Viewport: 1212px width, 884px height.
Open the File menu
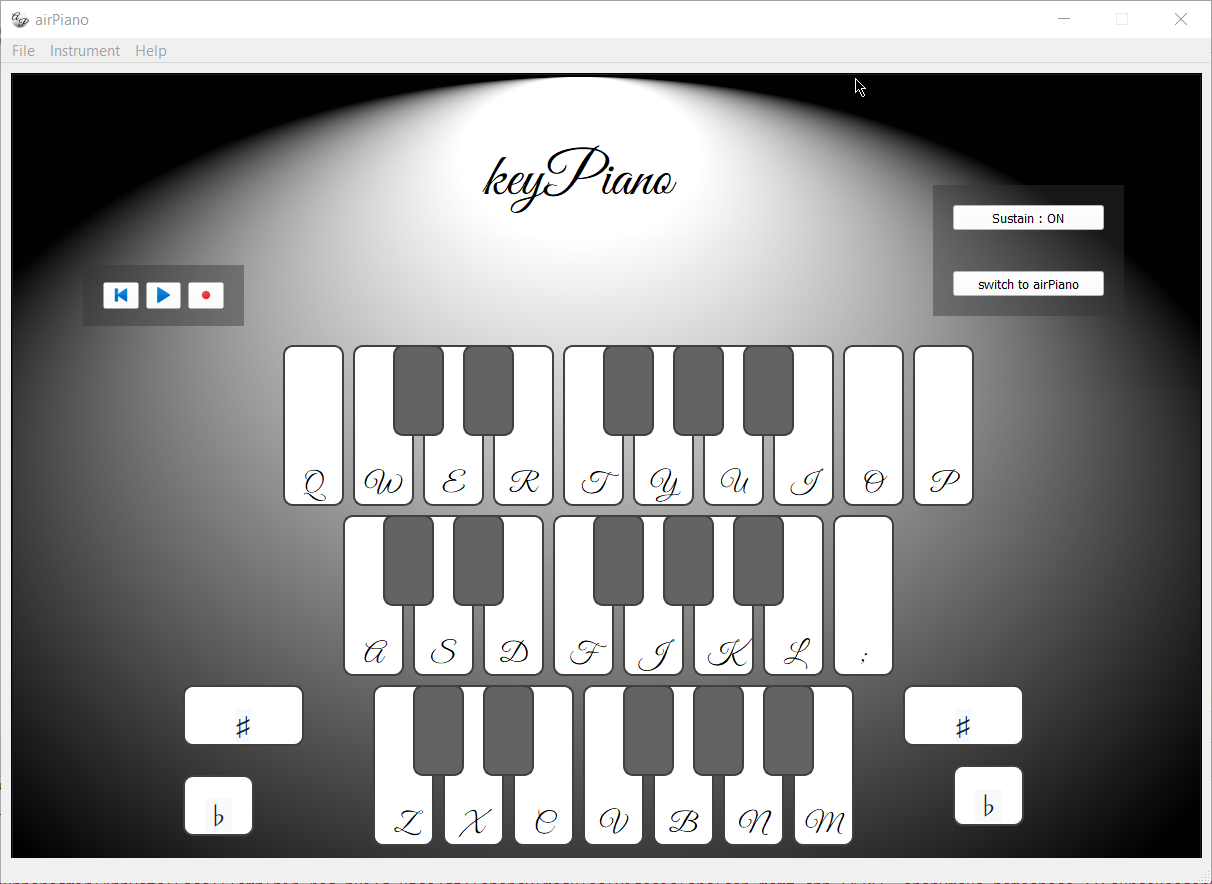click(23, 51)
